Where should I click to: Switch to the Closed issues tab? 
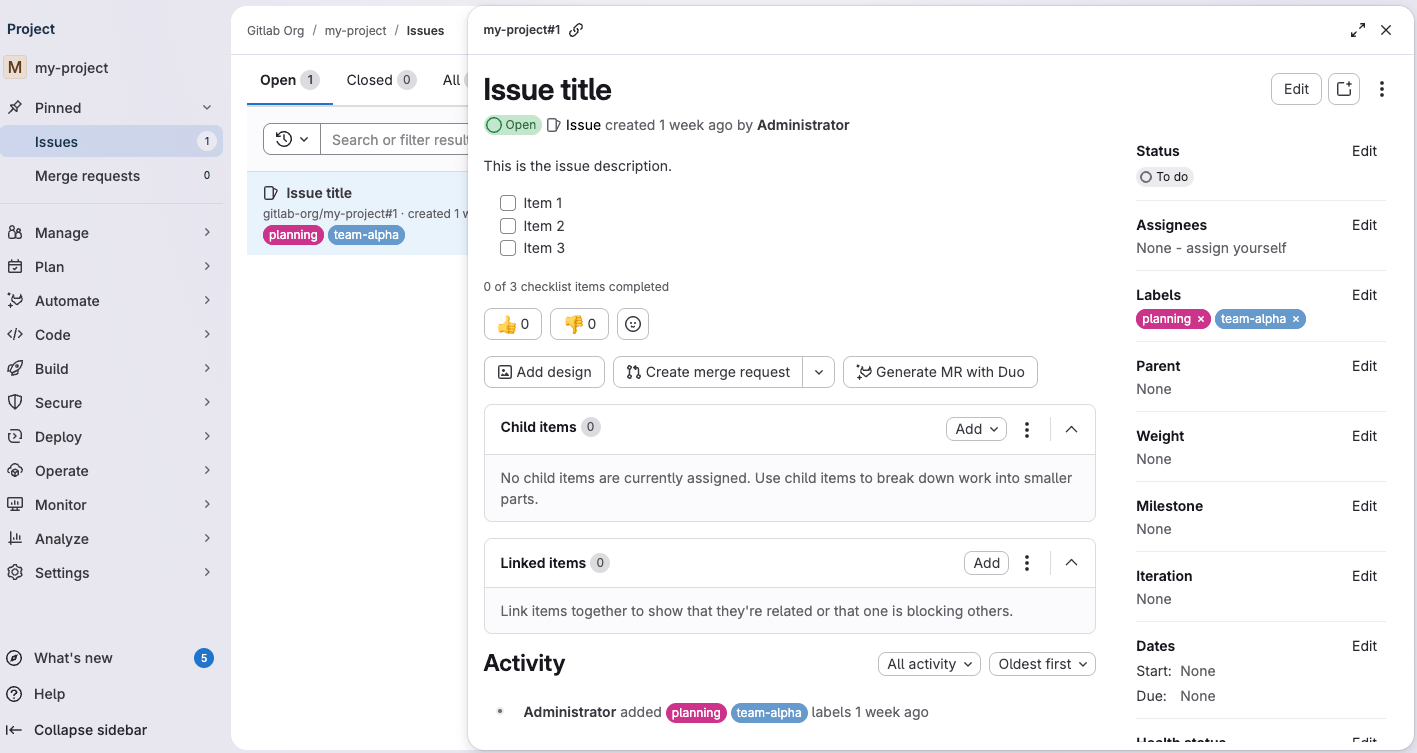point(380,80)
